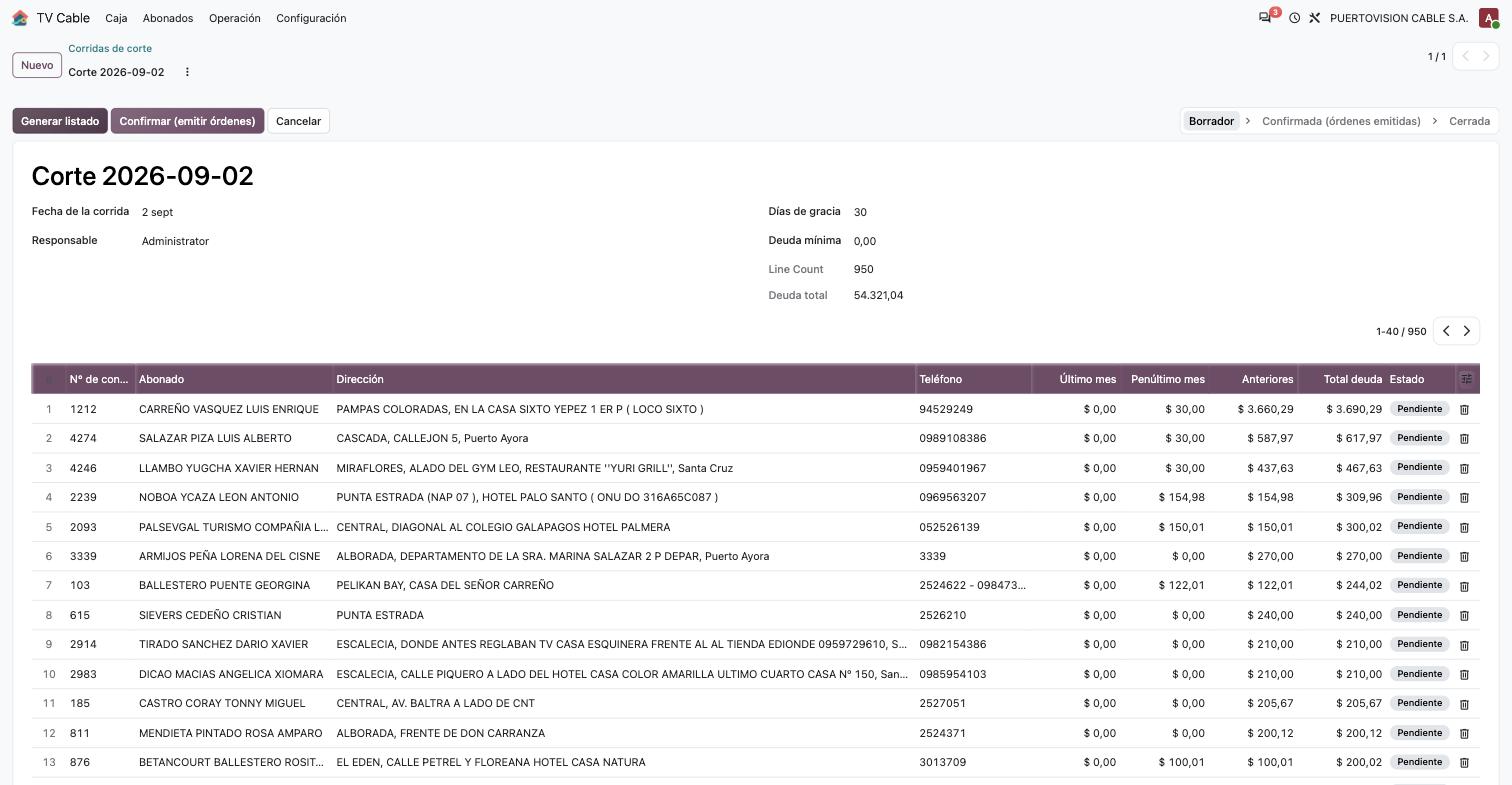
Task: Sort table by Total deuda column
Action: [x=1342, y=379]
